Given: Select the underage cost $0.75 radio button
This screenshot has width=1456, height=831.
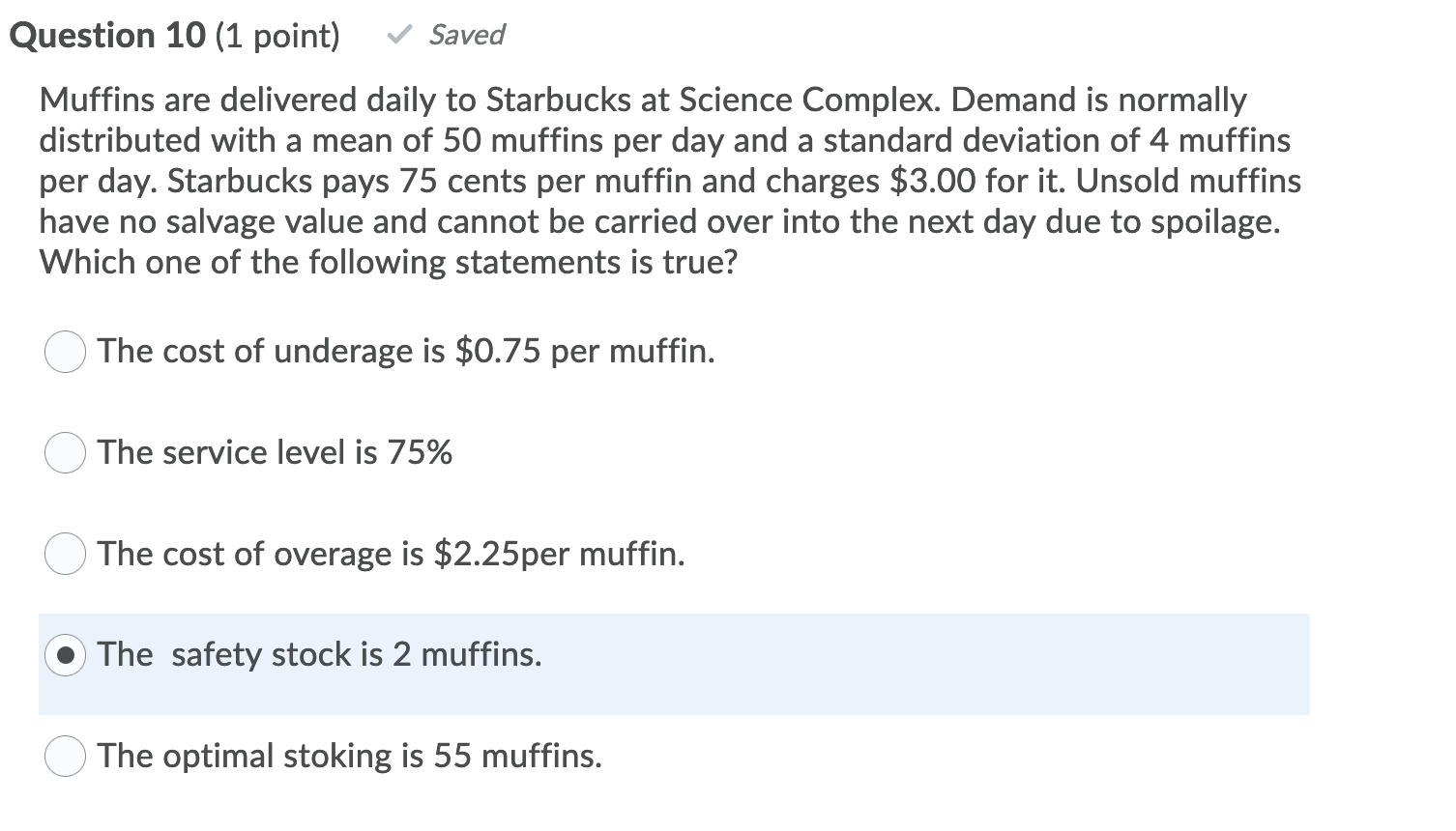Looking at the screenshot, I should [64, 352].
